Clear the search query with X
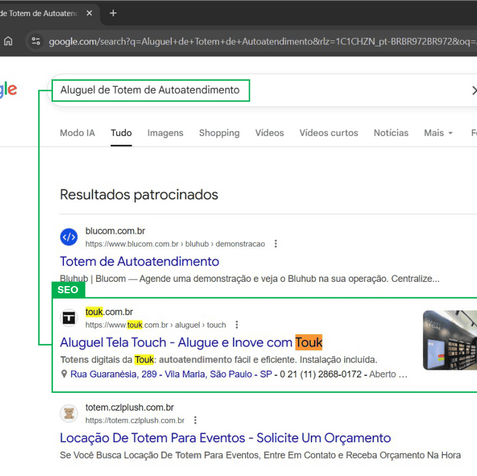 pos(474,90)
